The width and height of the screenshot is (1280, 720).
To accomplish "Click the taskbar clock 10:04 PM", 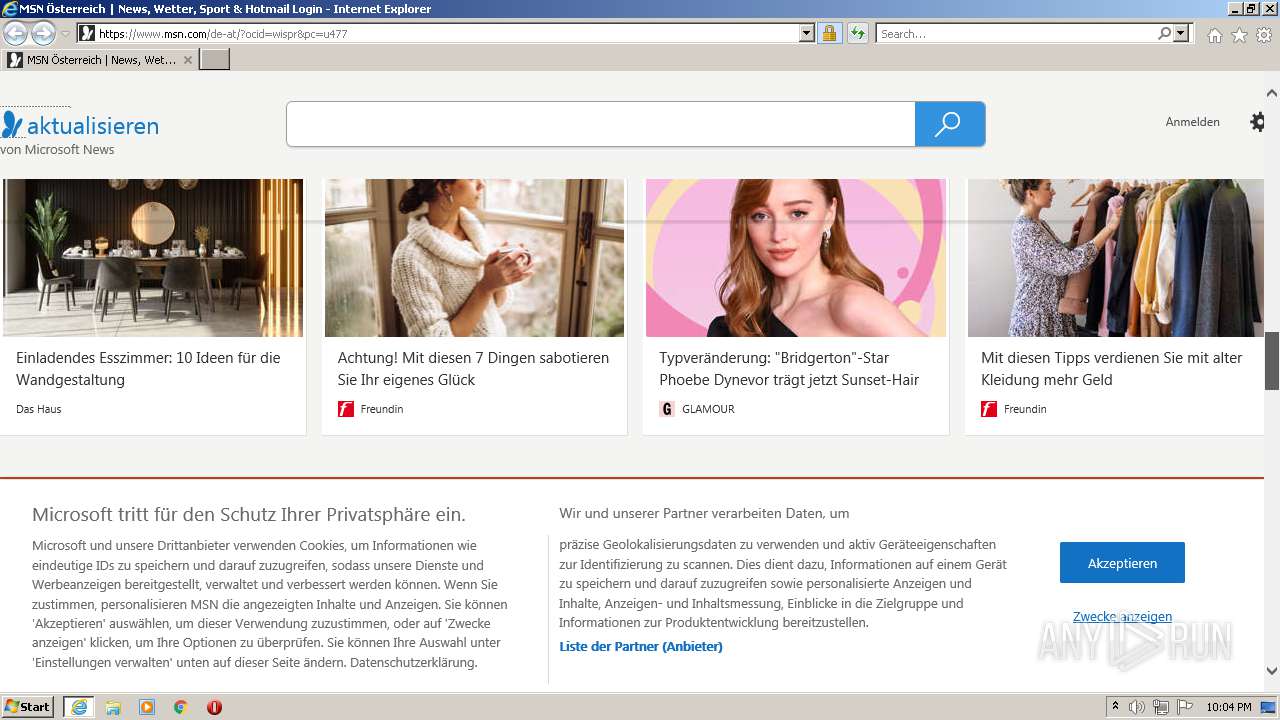I will click(x=1229, y=707).
